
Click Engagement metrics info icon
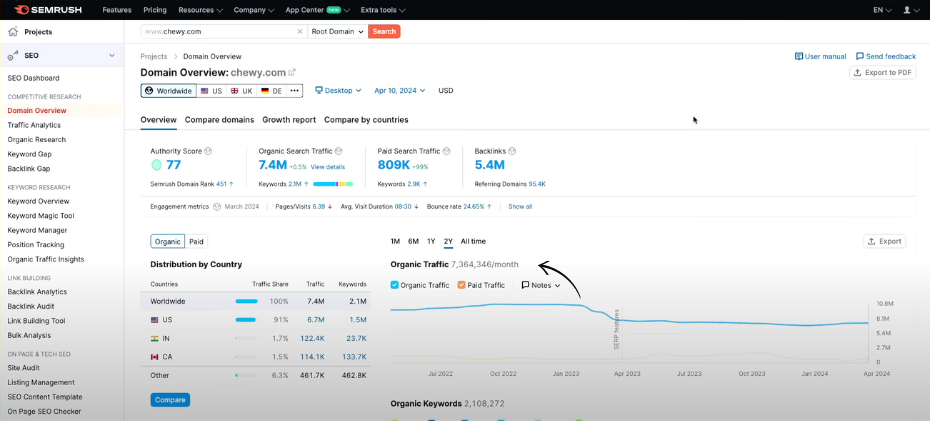pyautogui.click(x=217, y=207)
